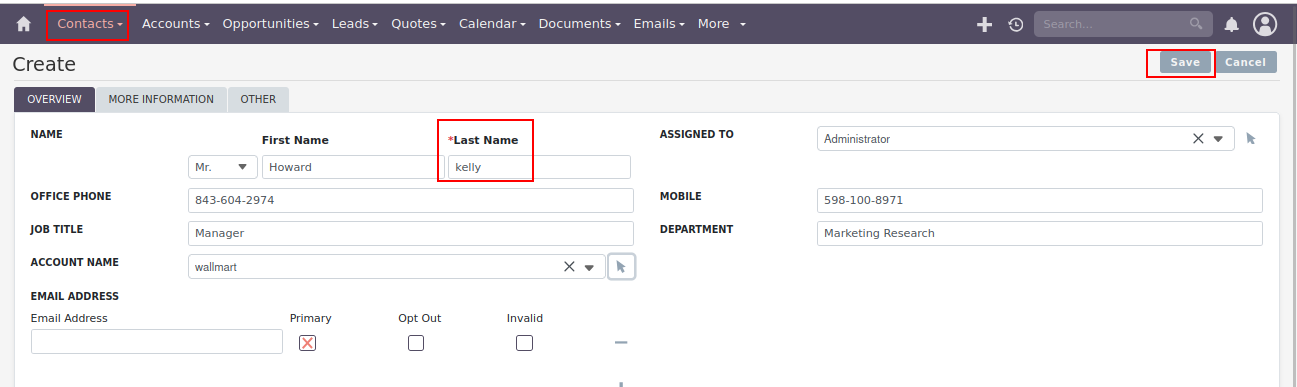The width and height of the screenshot is (1297, 387).
Task: Click the empty Email Address input
Action: click(157, 342)
